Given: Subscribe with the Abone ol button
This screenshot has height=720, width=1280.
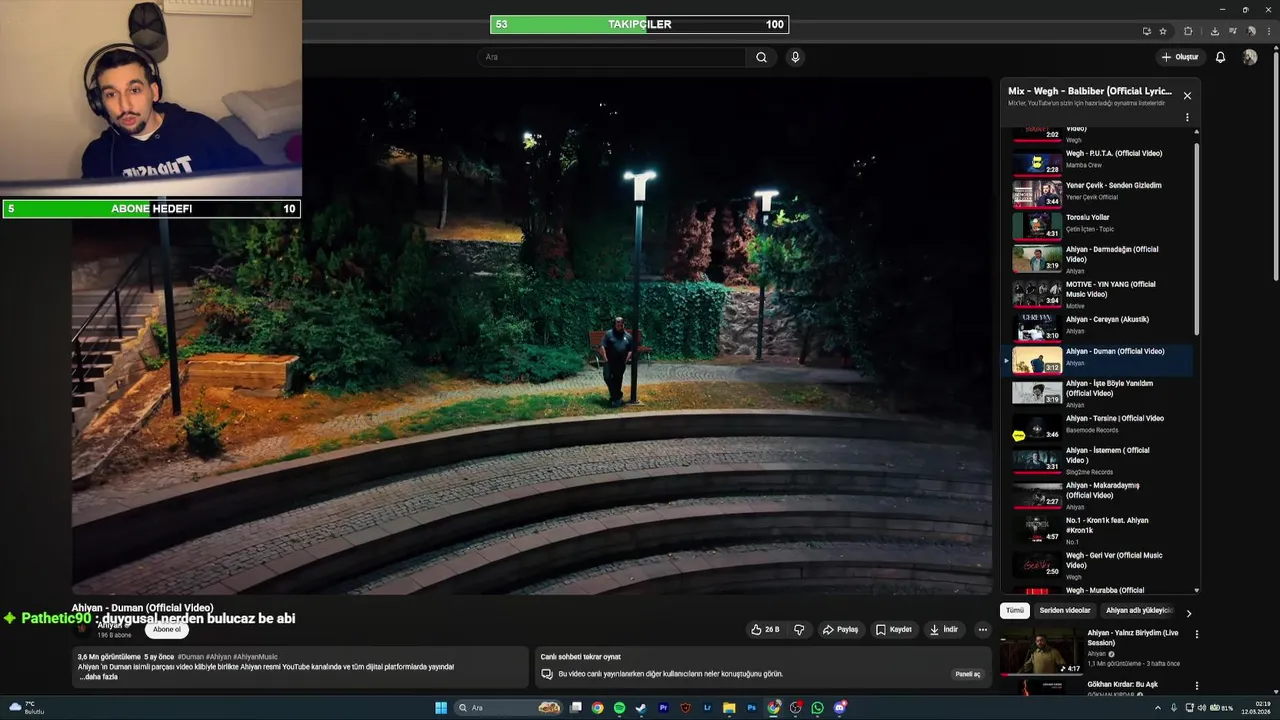Looking at the screenshot, I should click(x=167, y=629).
